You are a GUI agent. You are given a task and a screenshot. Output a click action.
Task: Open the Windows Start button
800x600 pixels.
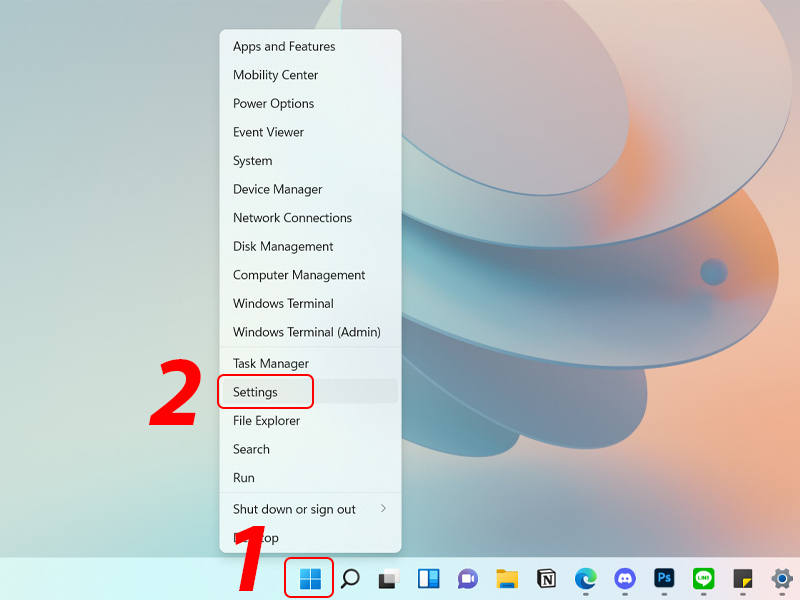pyautogui.click(x=310, y=579)
